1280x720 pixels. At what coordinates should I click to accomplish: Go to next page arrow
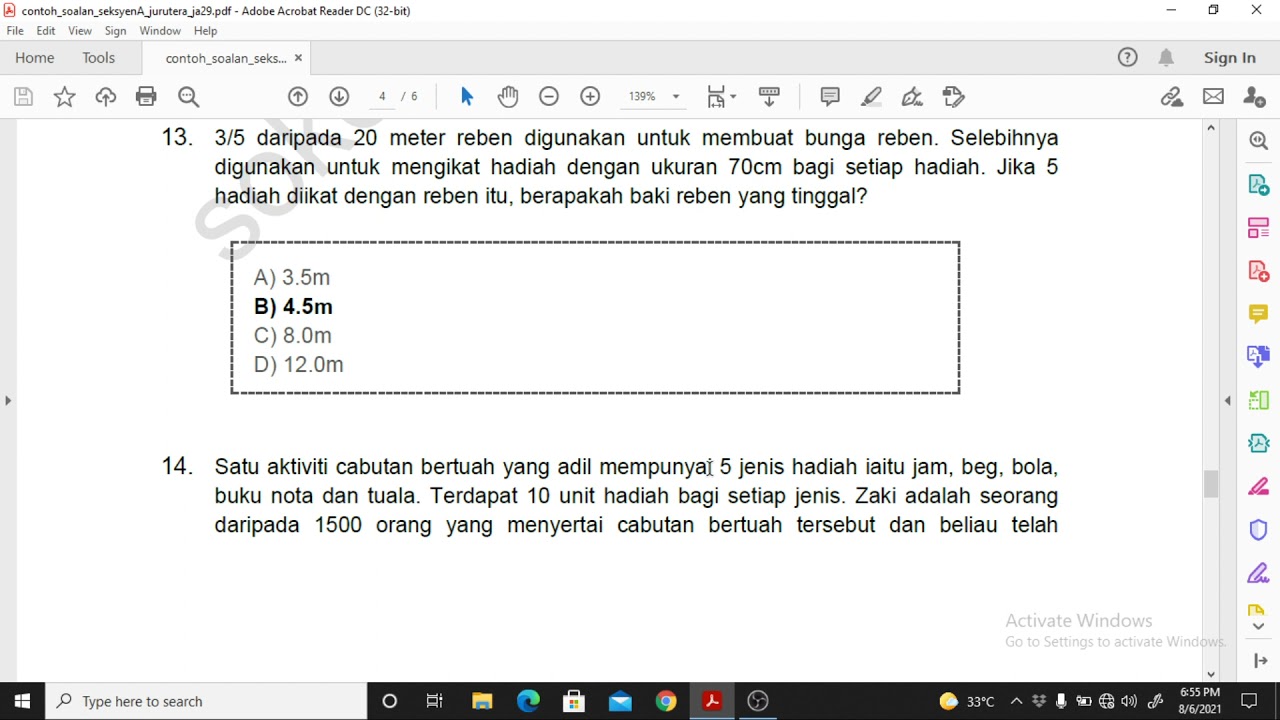point(339,97)
